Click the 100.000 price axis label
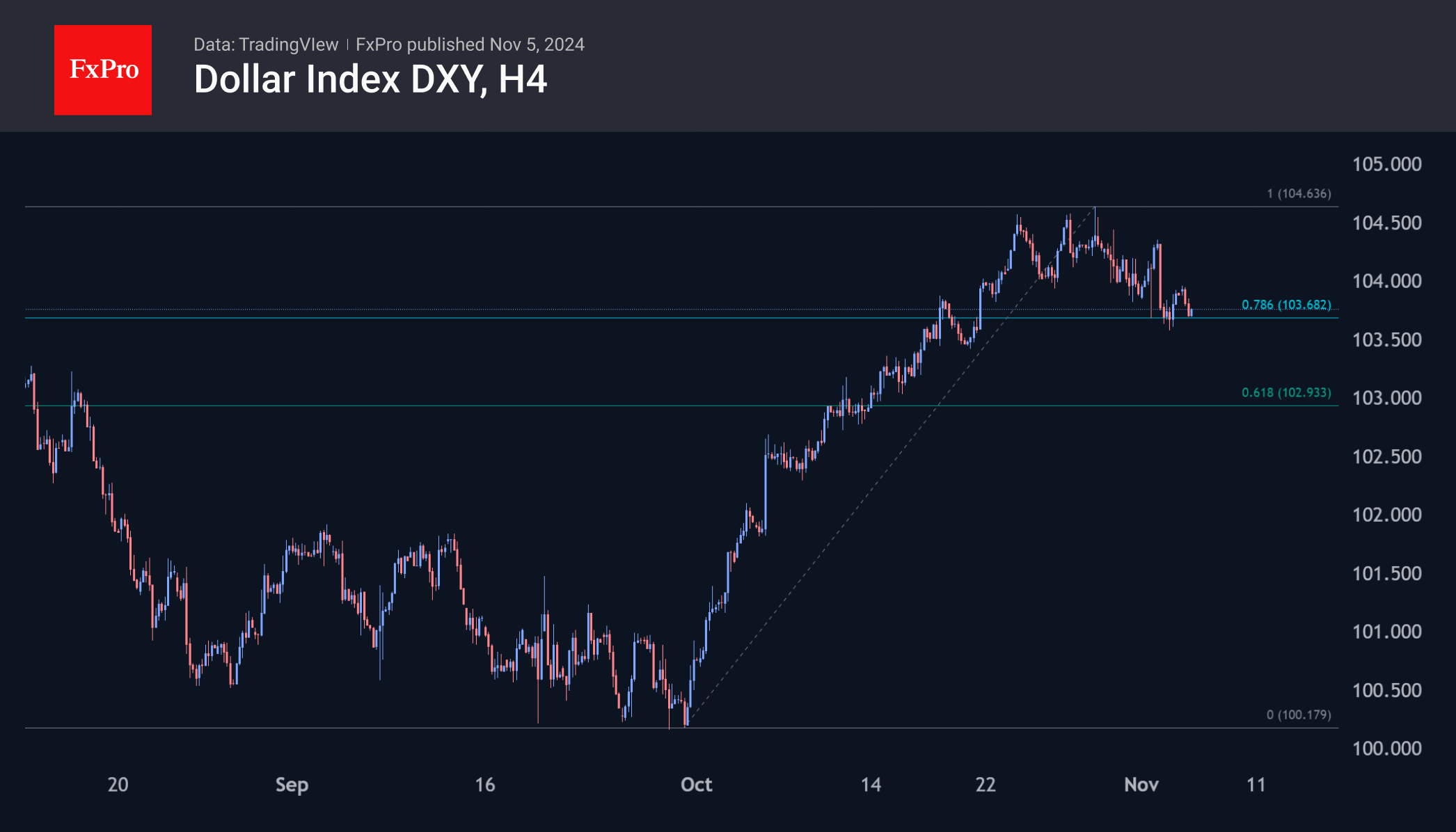The height and width of the screenshot is (832, 1456). (1386, 749)
